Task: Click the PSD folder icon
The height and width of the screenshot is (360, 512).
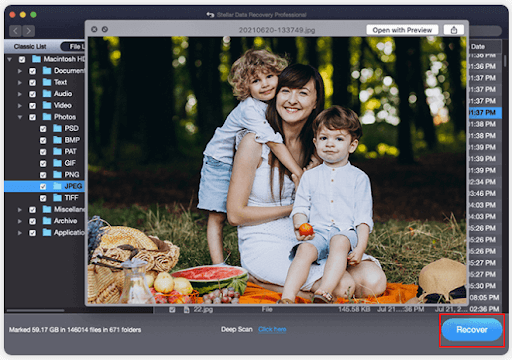Action: (58, 128)
